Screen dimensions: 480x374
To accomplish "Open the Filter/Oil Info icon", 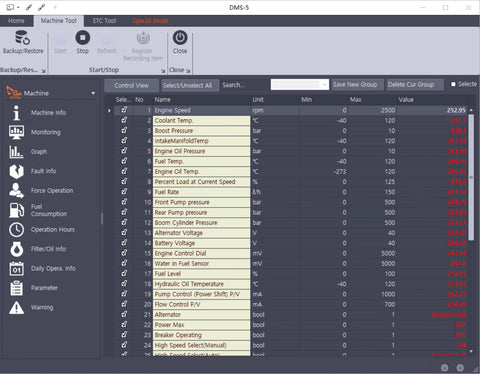I will (16, 249).
